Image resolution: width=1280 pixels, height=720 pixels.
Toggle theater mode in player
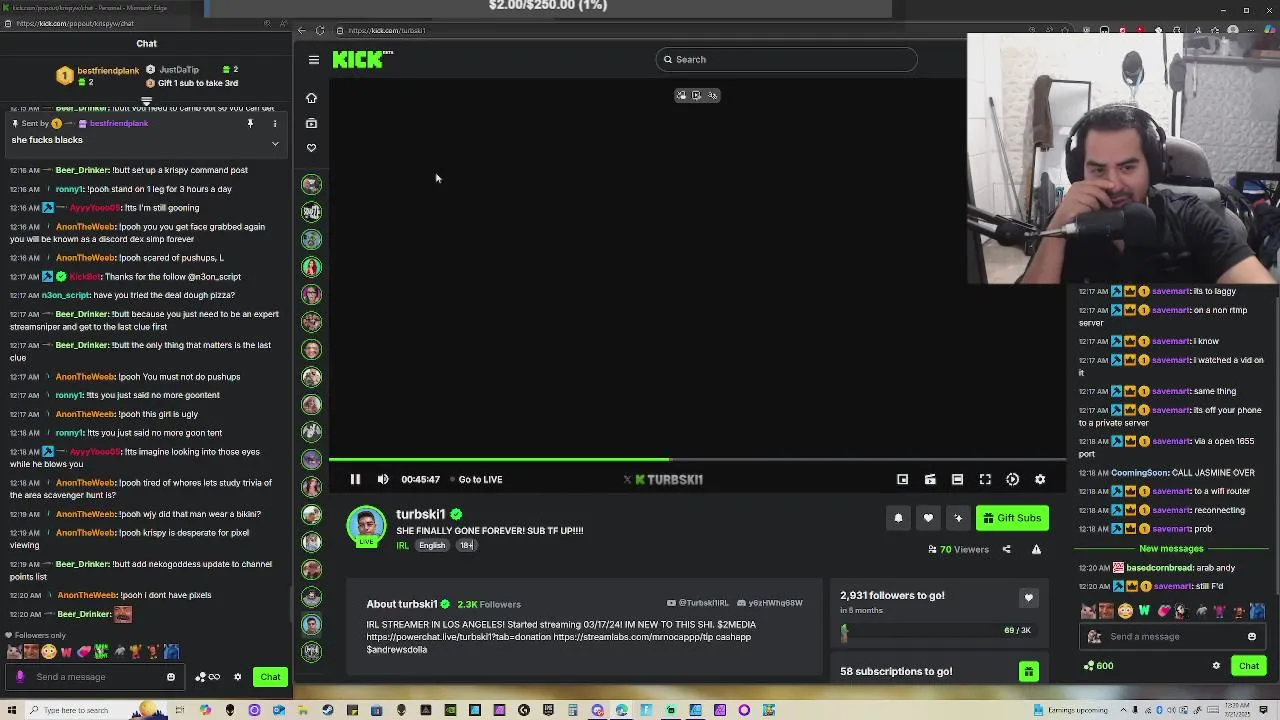pyautogui.click(x=957, y=479)
